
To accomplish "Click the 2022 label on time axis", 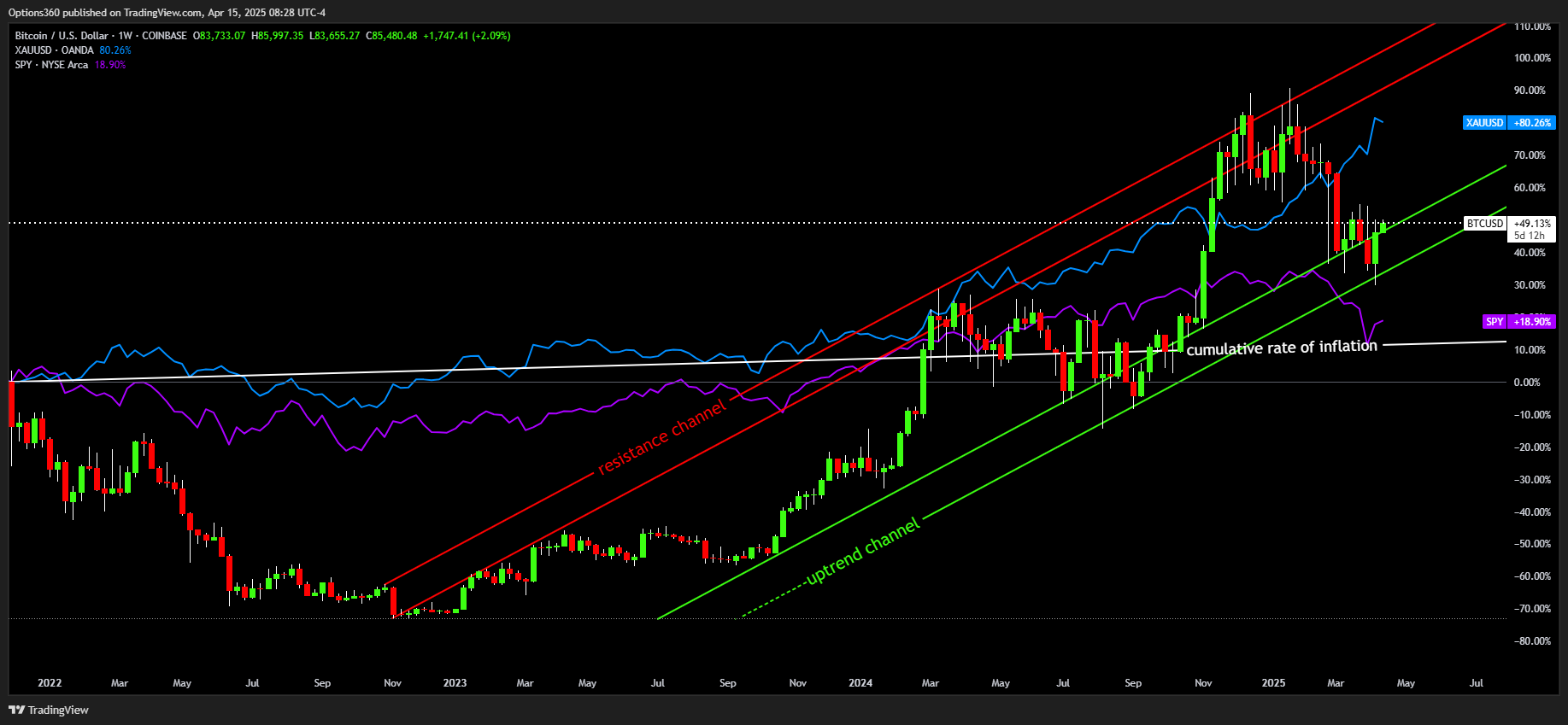I will click(50, 683).
